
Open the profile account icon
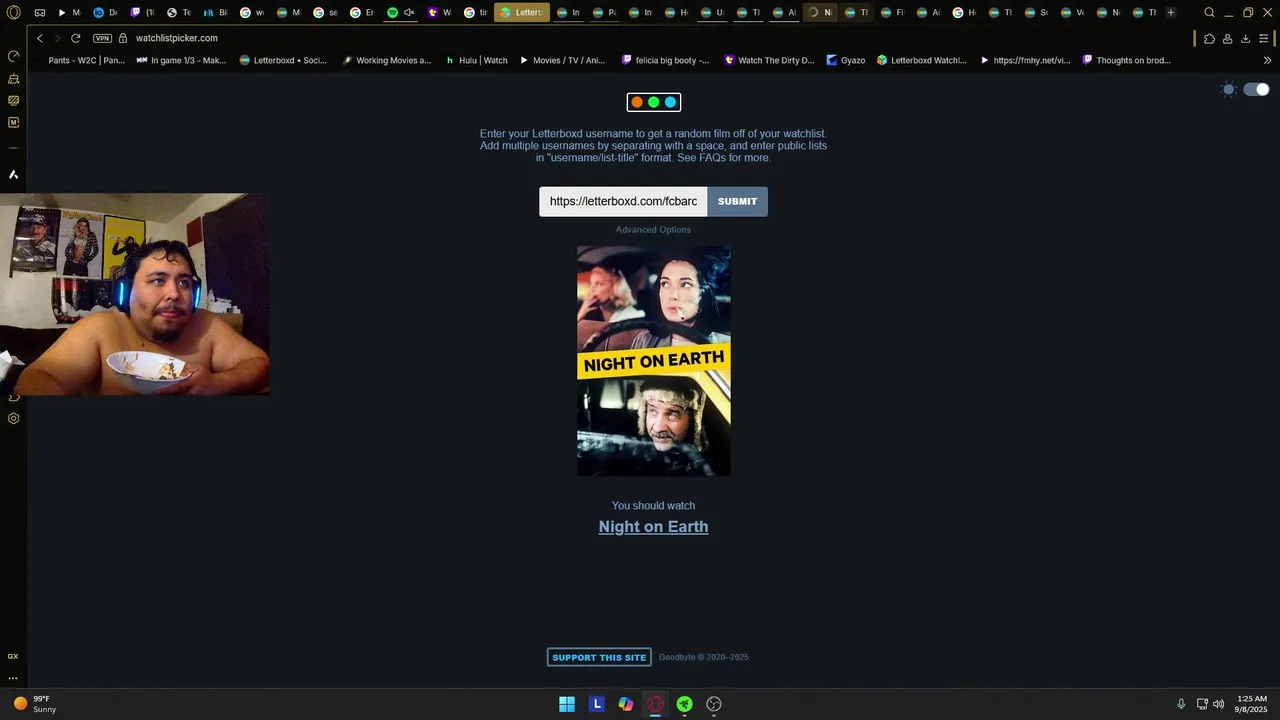coord(1227,39)
